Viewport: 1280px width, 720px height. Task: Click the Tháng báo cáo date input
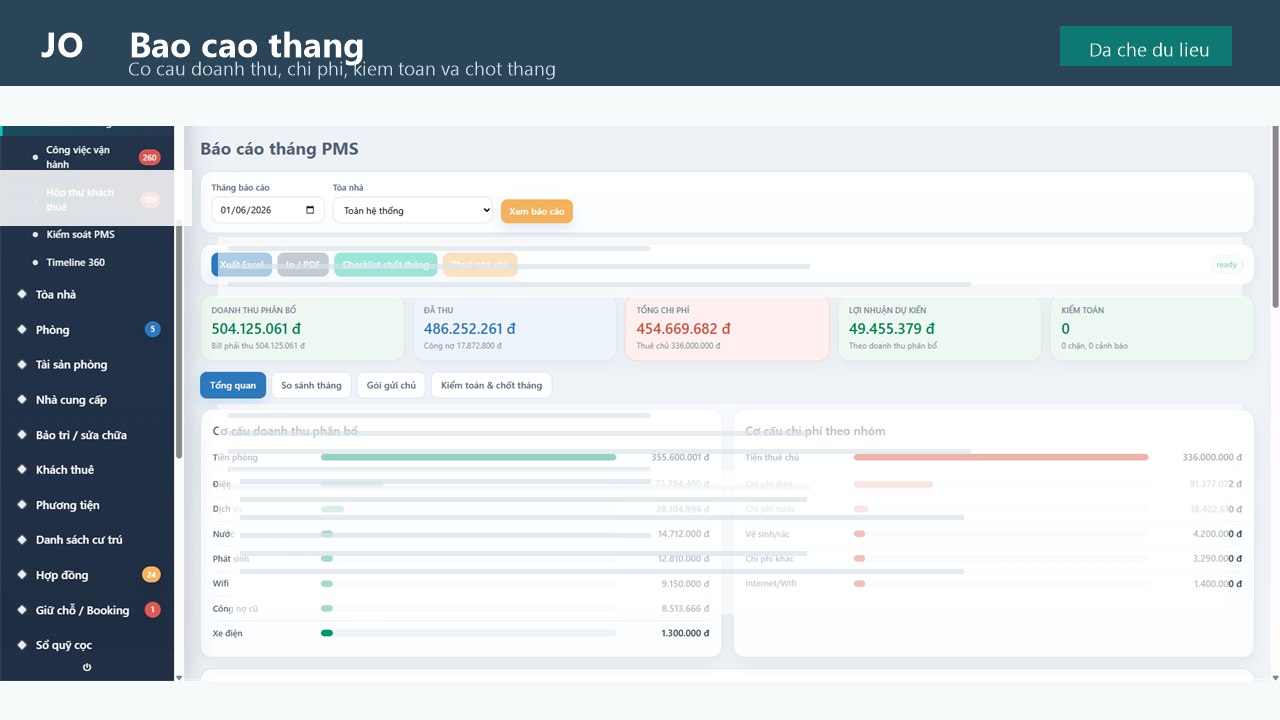pyautogui.click(x=268, y=210)
